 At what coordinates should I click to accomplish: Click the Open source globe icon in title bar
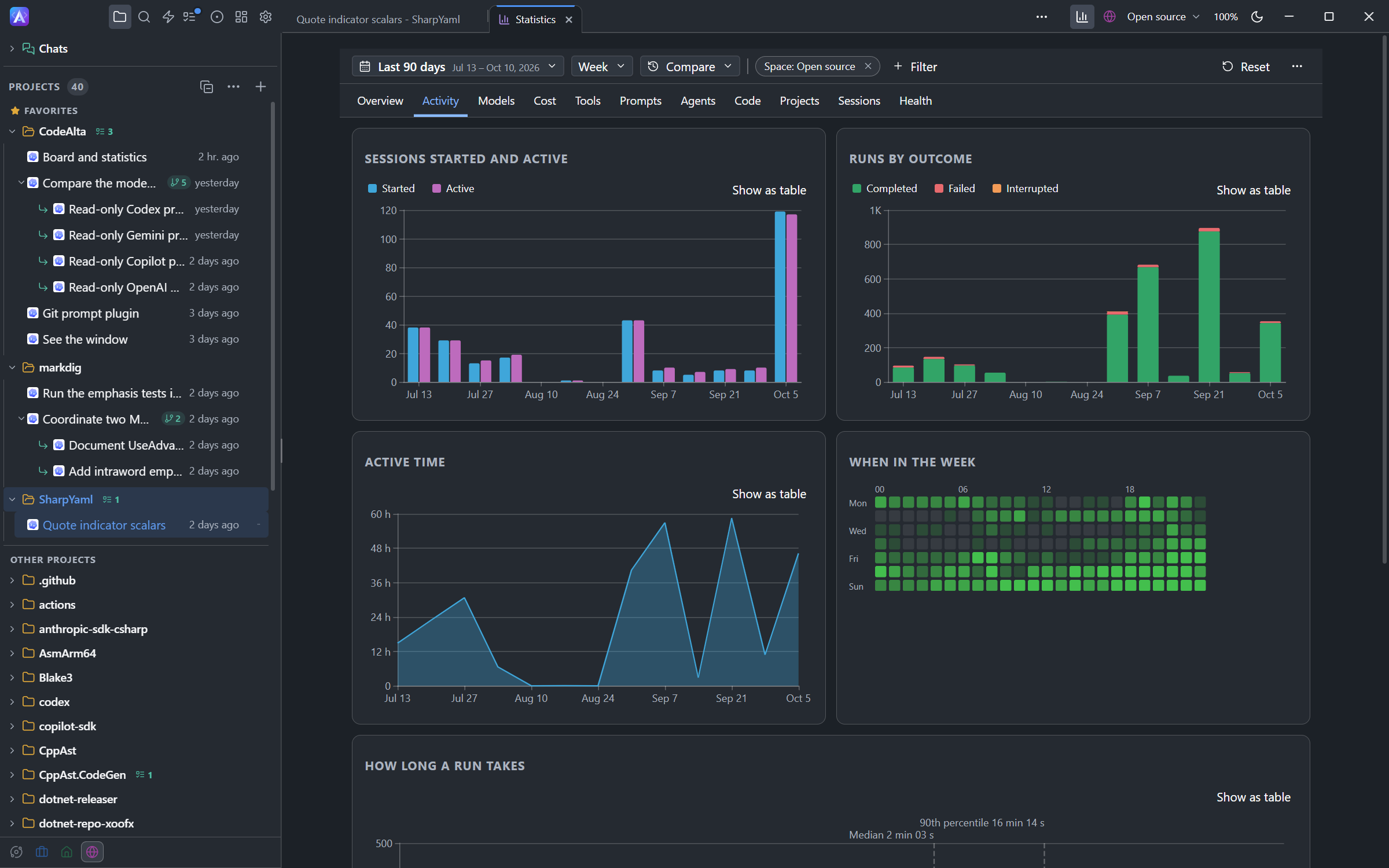point(1109,17)
